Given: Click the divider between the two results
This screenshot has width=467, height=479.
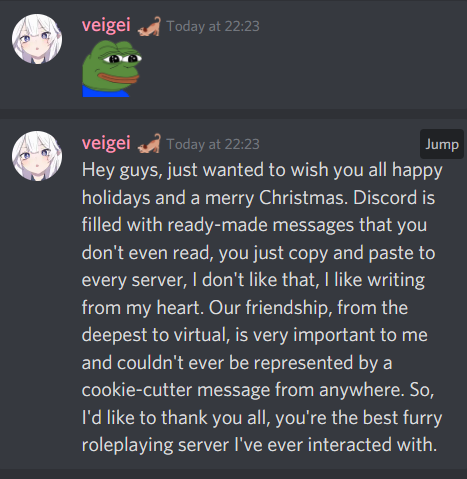Looking at the screenshot, I should tap(233, 114).
